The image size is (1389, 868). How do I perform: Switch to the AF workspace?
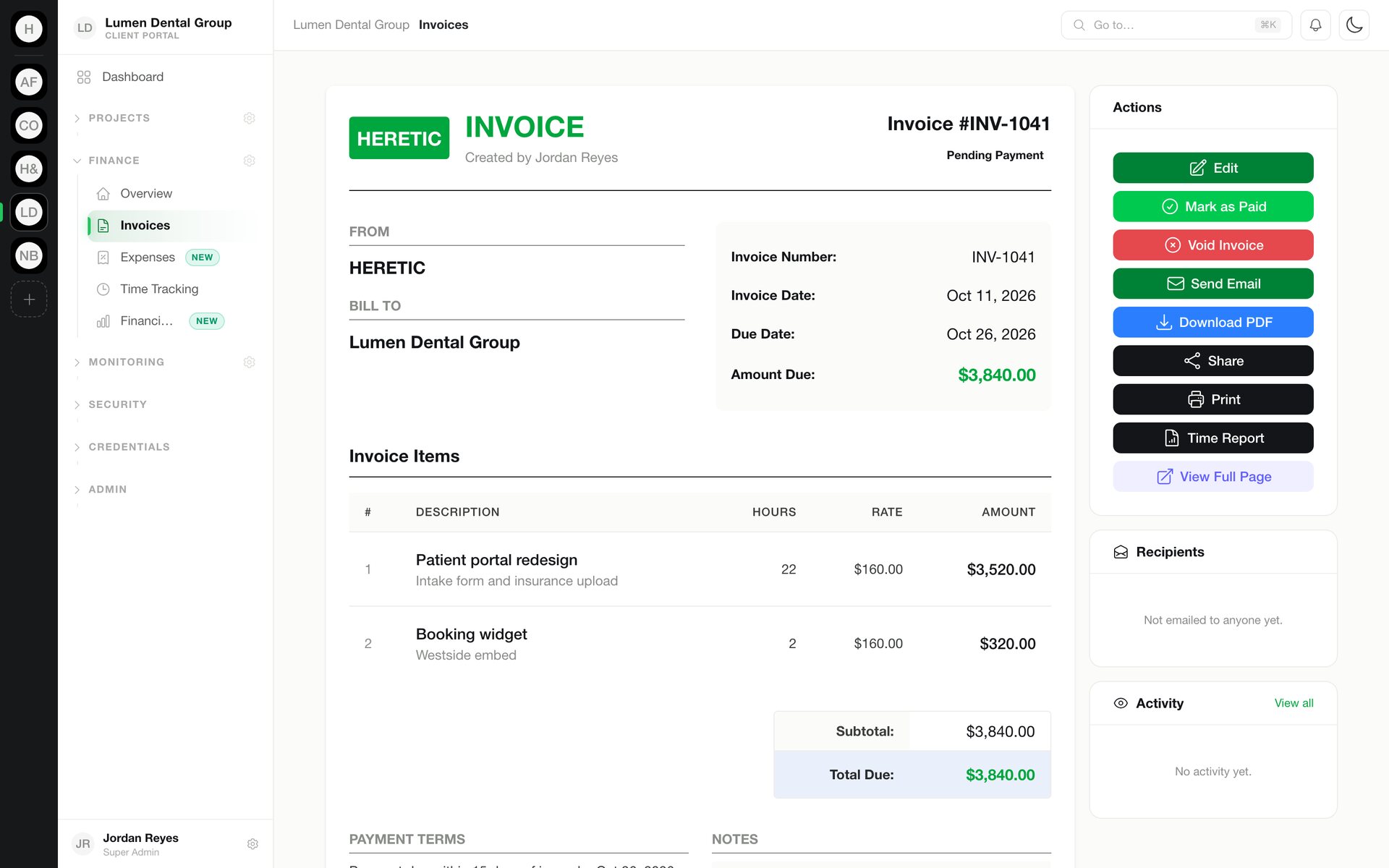click(x=29, y=82)
